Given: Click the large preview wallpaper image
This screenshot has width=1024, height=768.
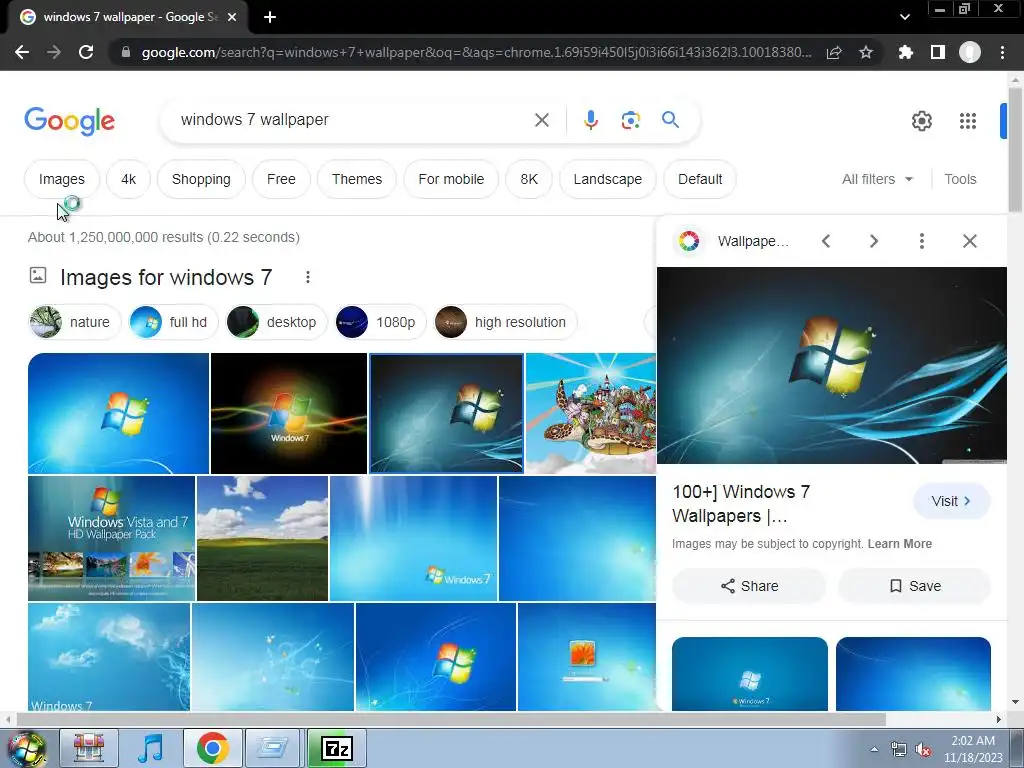Looking at the screenshot, I should (x=831, y=365).
